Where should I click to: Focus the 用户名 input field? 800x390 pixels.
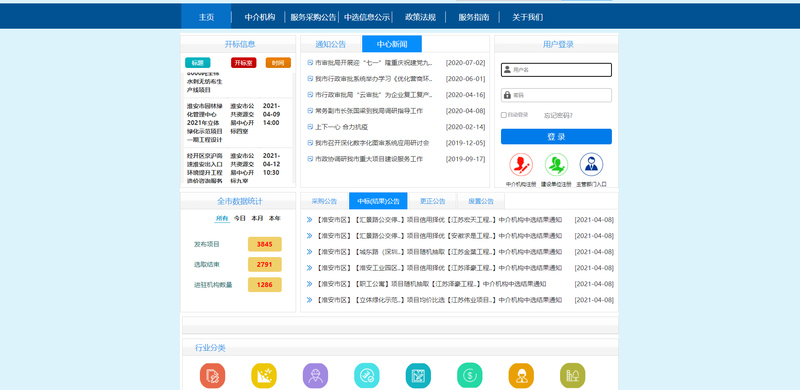click(556, 69)
